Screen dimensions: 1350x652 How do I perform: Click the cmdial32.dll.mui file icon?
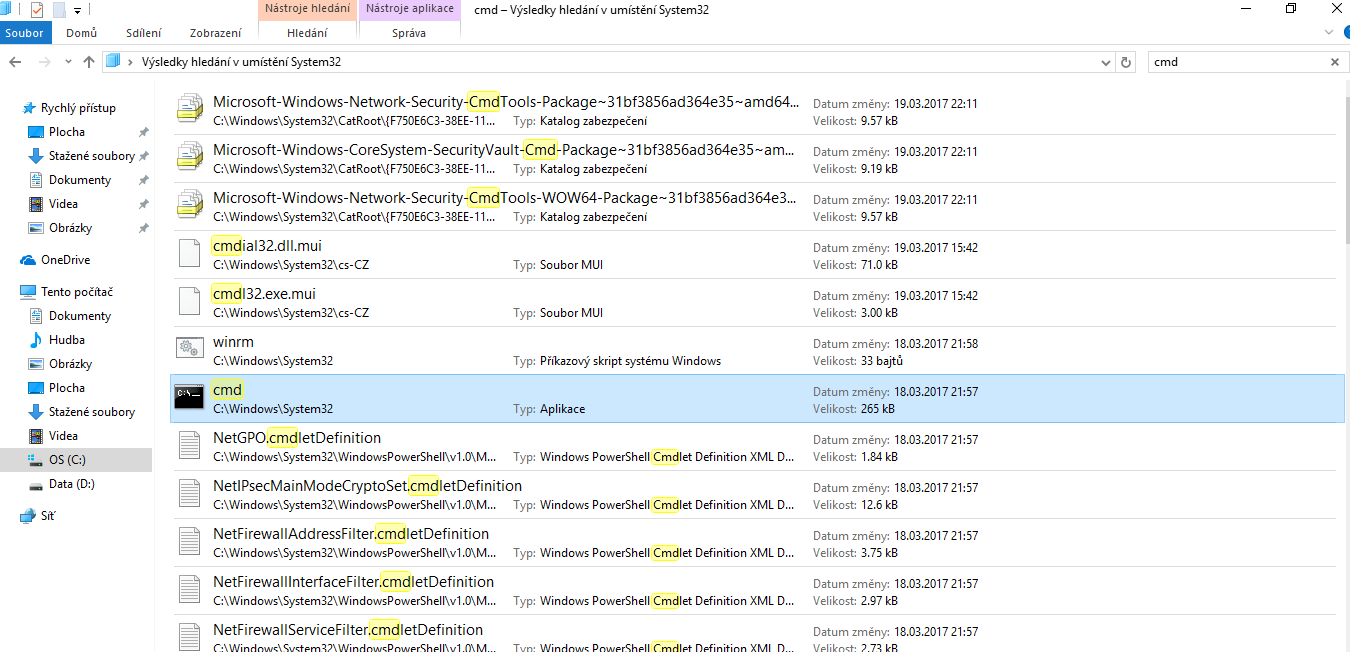190,254
